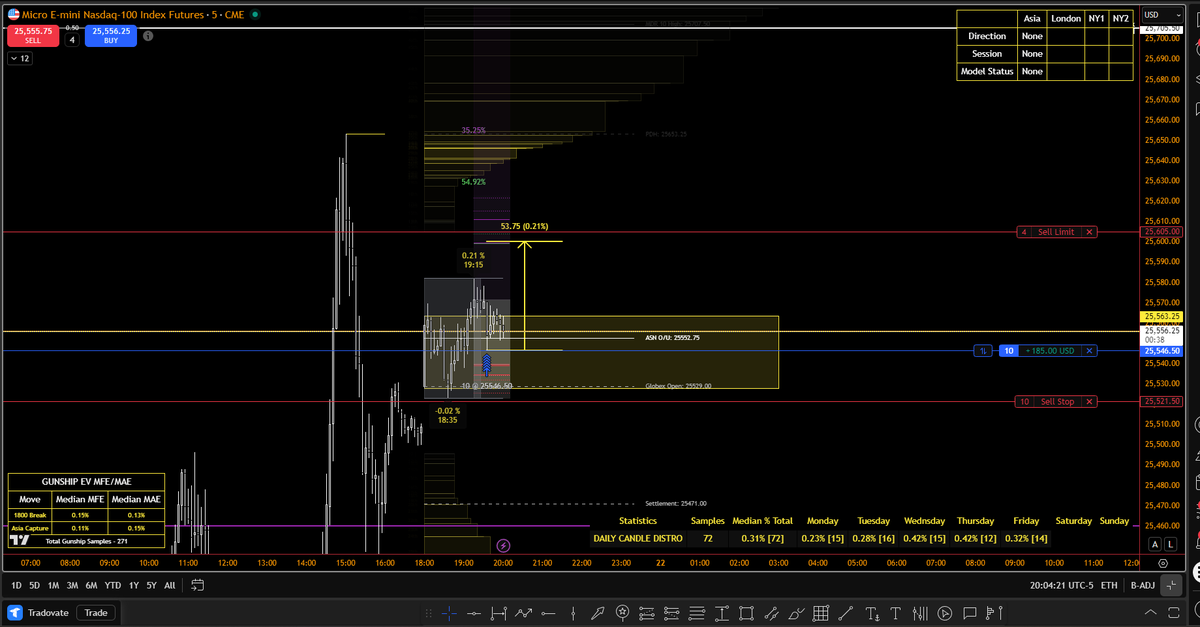
Task: Cancel the Sell Limit order with its X
Action: click(x=1090, y=232)
